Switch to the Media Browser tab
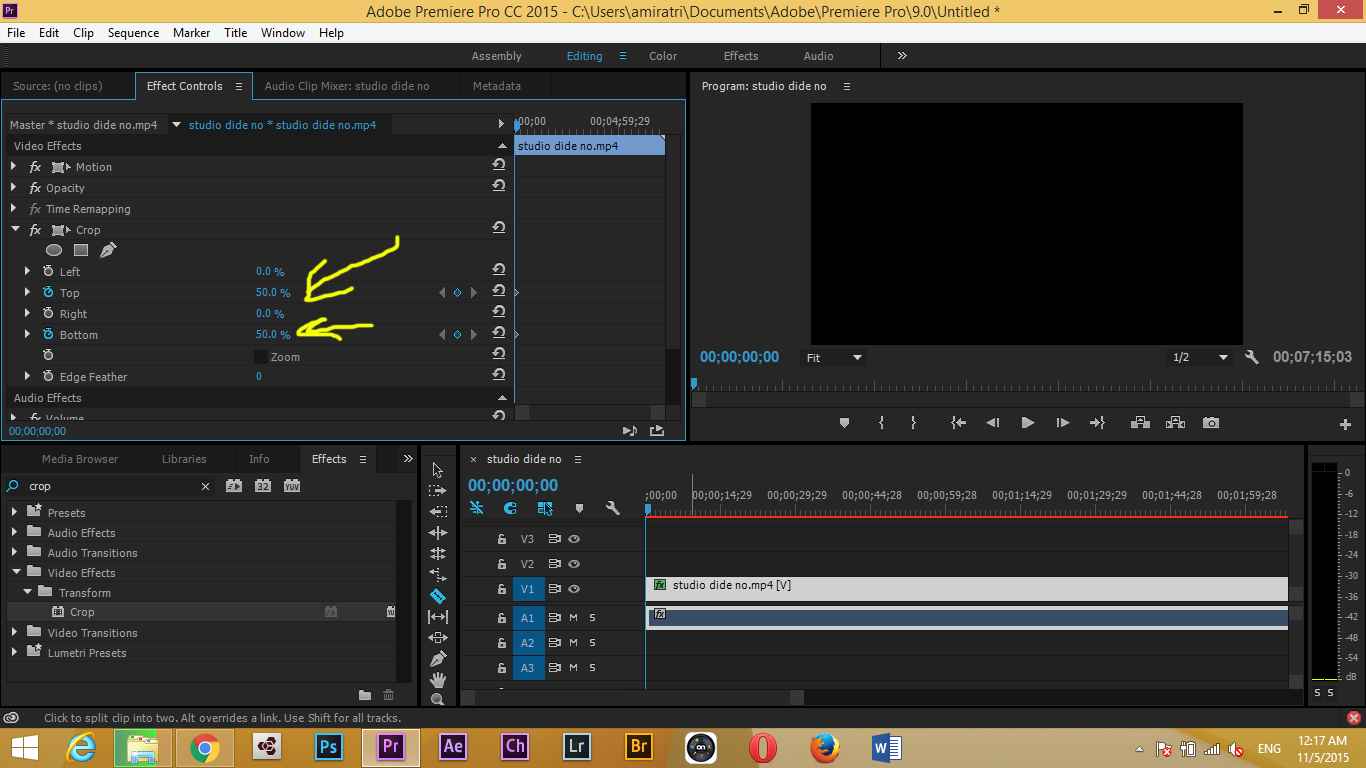Image resolution: width=1366 pixels, height=768 pixels. click(80, 459)
